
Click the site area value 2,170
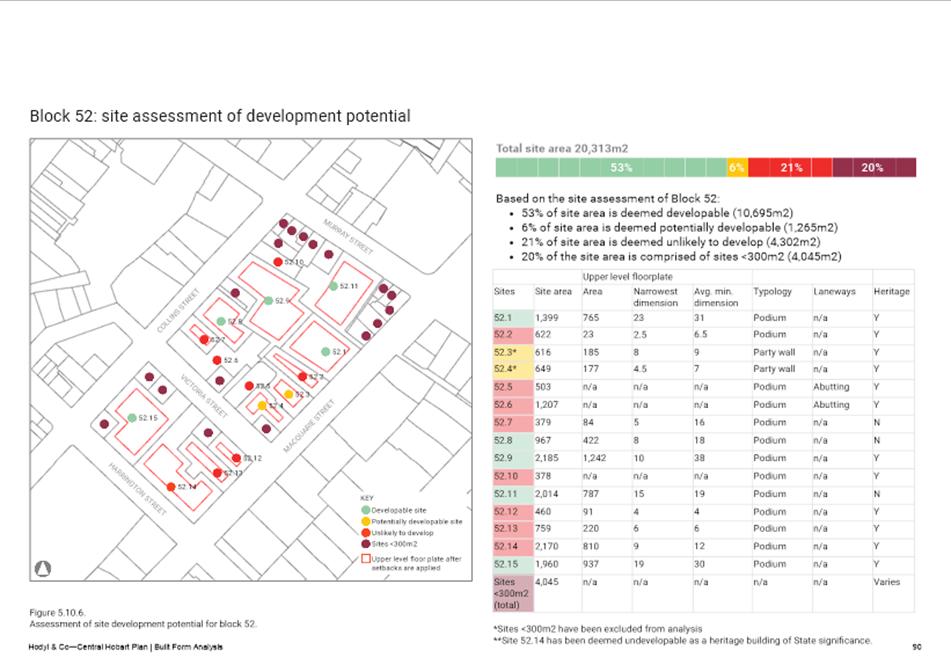tap(546, 546)
